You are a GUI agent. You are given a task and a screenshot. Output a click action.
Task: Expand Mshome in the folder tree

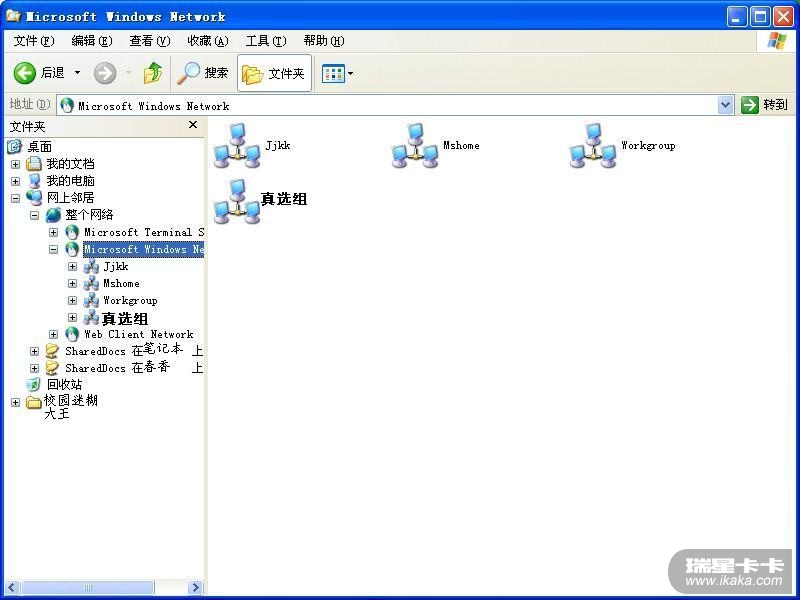pyautogui.click(x=72, y=283)
